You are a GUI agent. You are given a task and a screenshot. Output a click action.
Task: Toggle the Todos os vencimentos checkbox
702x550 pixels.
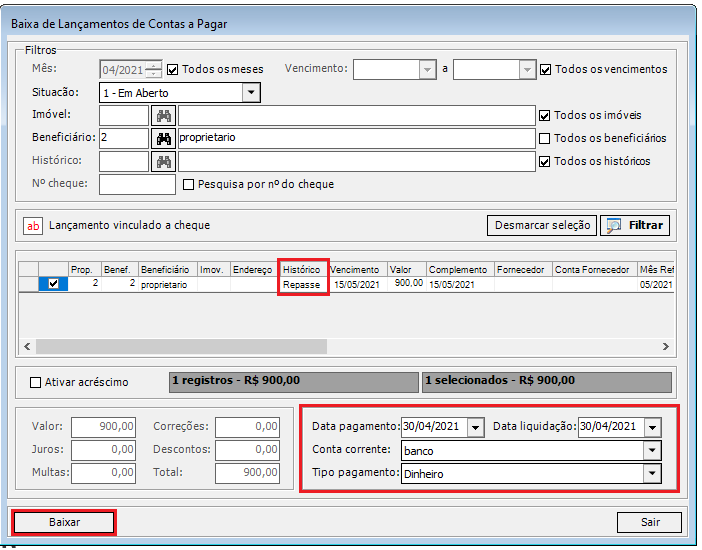click(545, 70)
